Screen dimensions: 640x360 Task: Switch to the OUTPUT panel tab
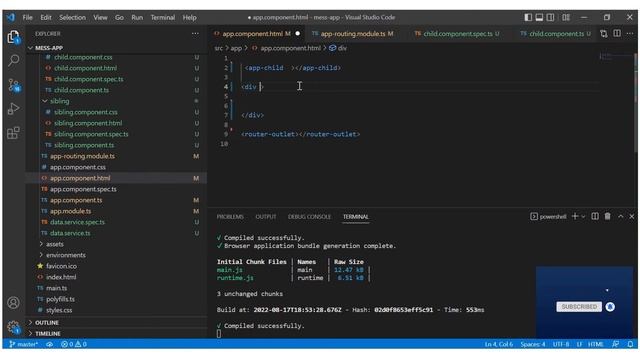[x=266, y=217]
